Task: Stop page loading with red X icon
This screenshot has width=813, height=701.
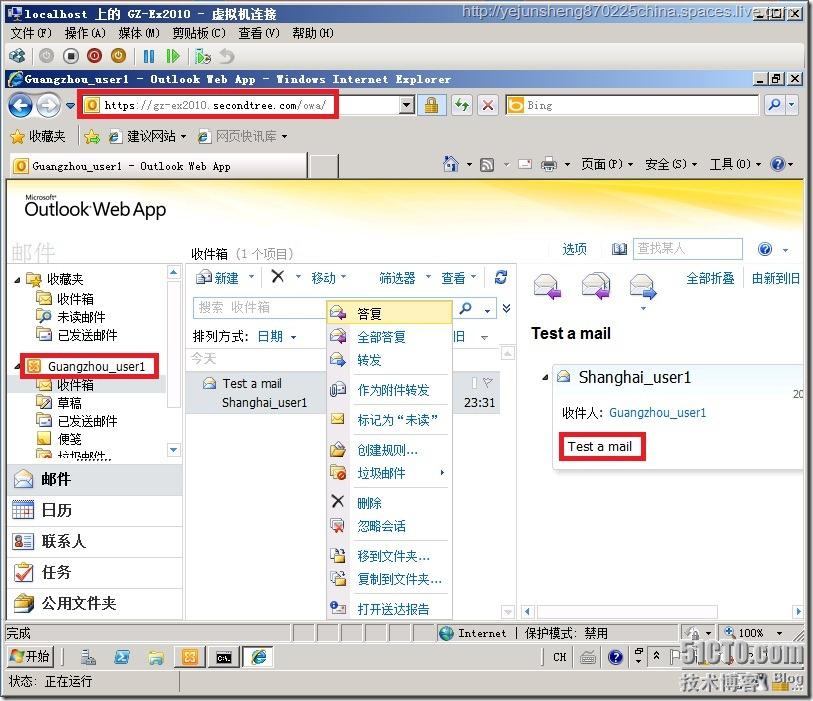Action: tap(487, 106)
